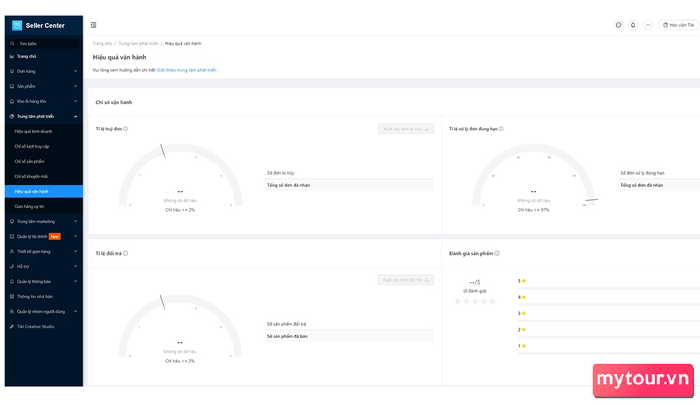Click the Tiki Creative Studio wrench icon

[x=12, y=326]
